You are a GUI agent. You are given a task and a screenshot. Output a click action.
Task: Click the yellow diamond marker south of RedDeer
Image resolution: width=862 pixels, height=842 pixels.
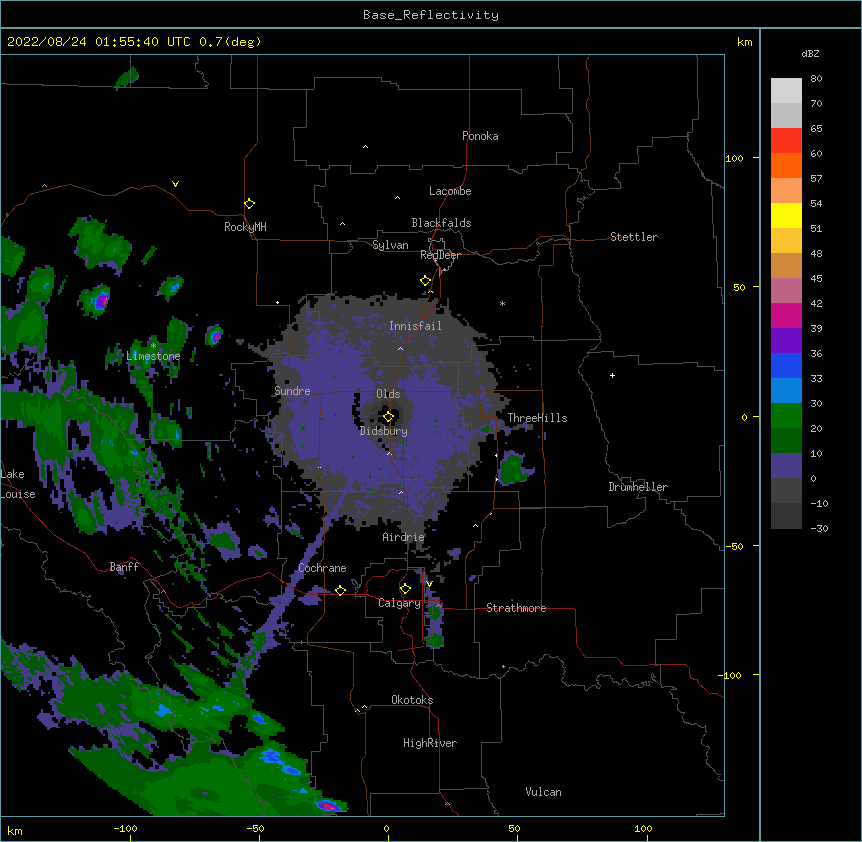pos(426,281)
